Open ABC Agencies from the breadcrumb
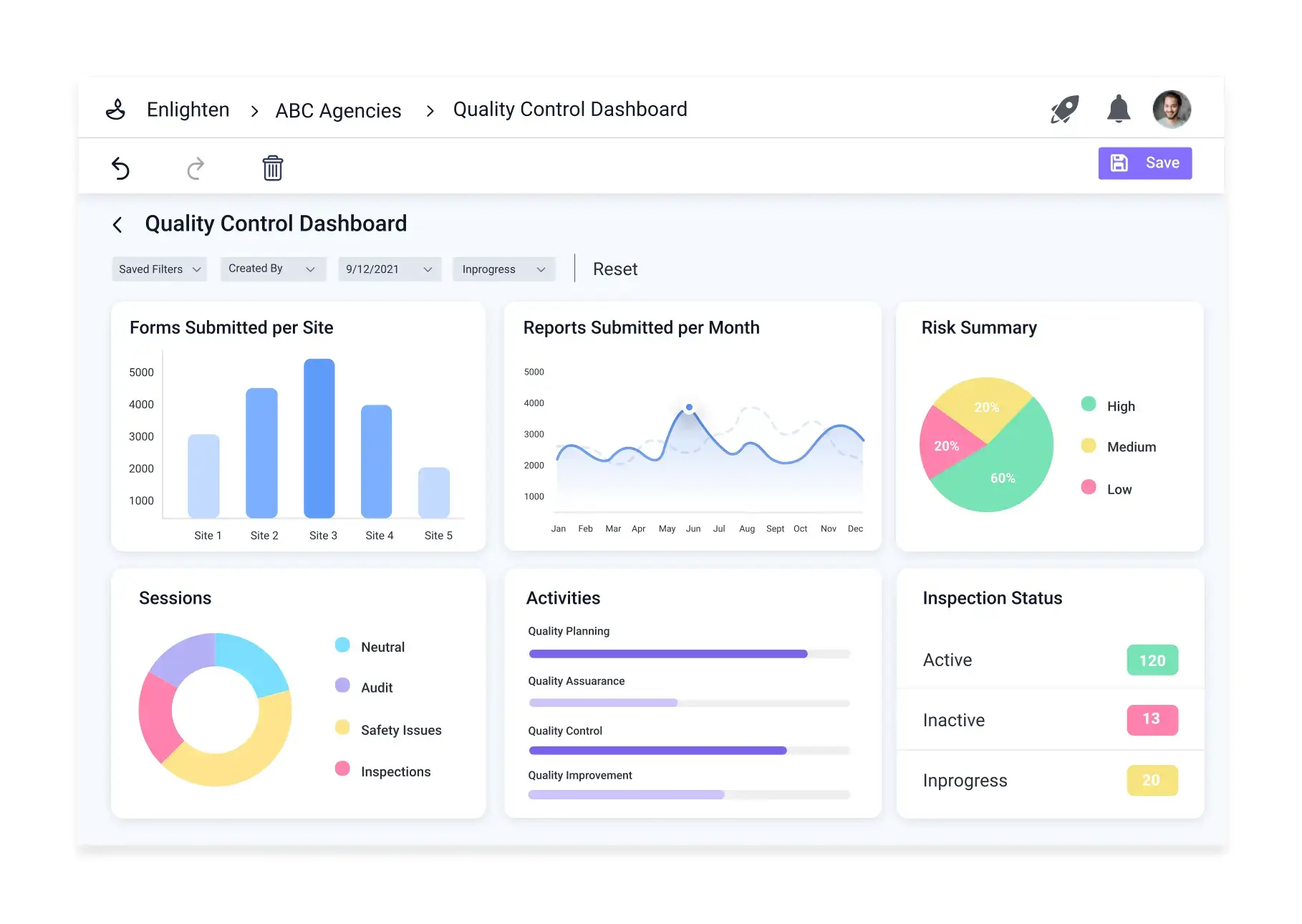Image resolution: width=1302 pixels, height=924 pixels. [338, 110]
